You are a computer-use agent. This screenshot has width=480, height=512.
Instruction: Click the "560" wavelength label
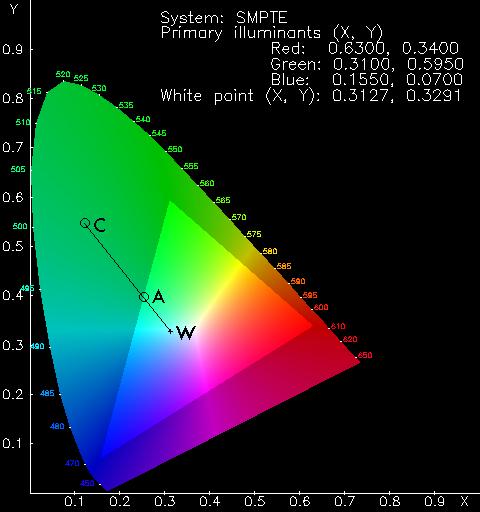(x=207, y=183)
